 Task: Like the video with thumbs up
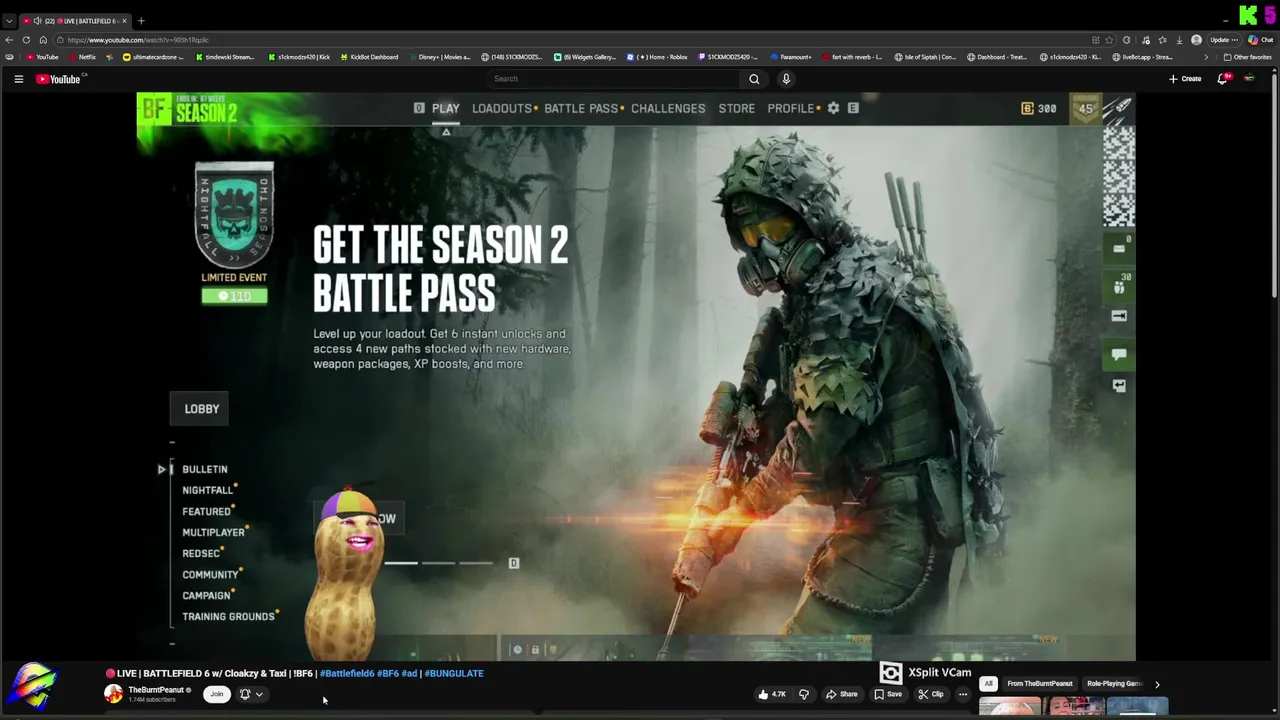(771, 694)
